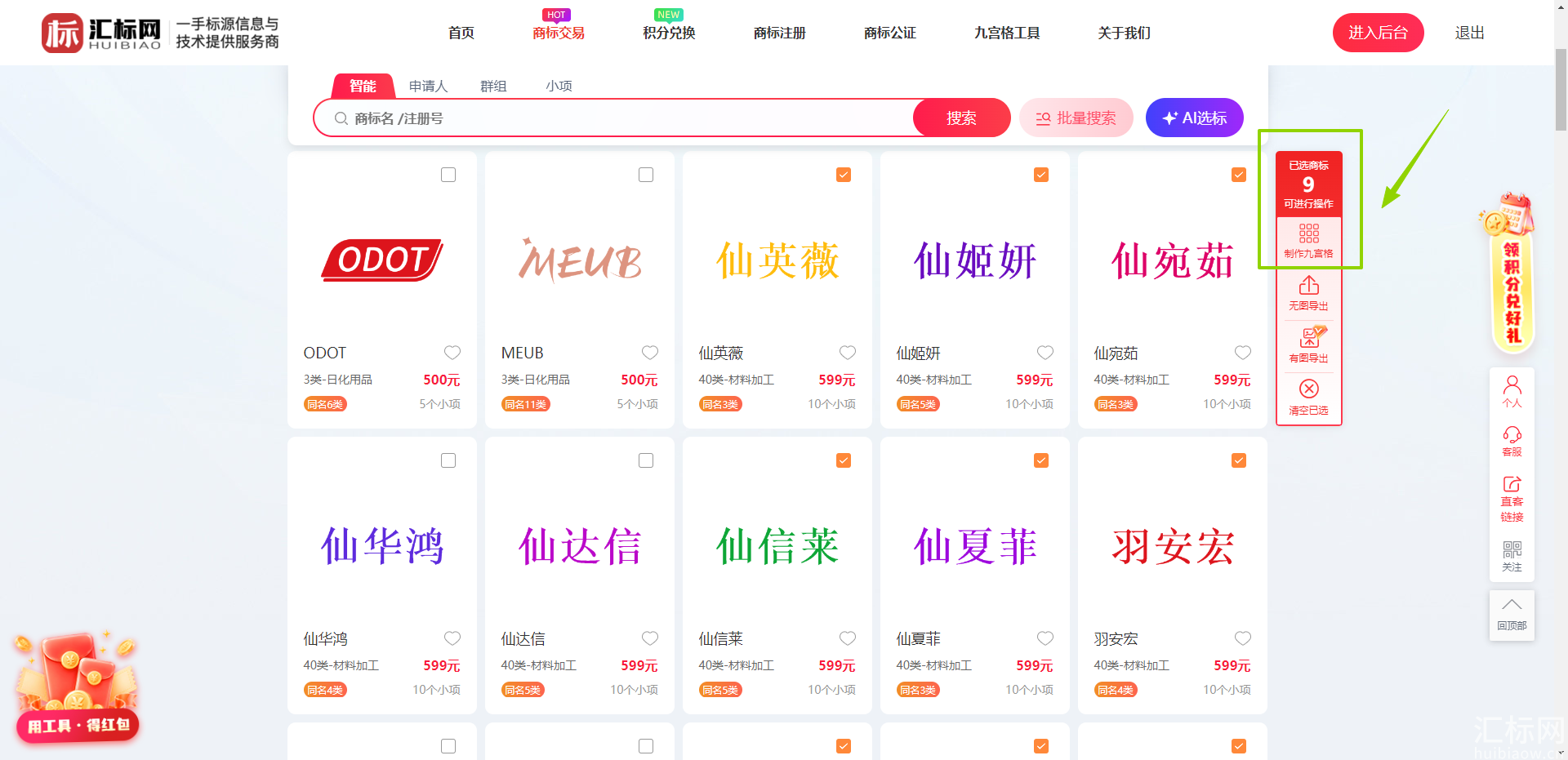
Task: Open the 客服 customer service icon
Action: click(x=1512, y=433)
